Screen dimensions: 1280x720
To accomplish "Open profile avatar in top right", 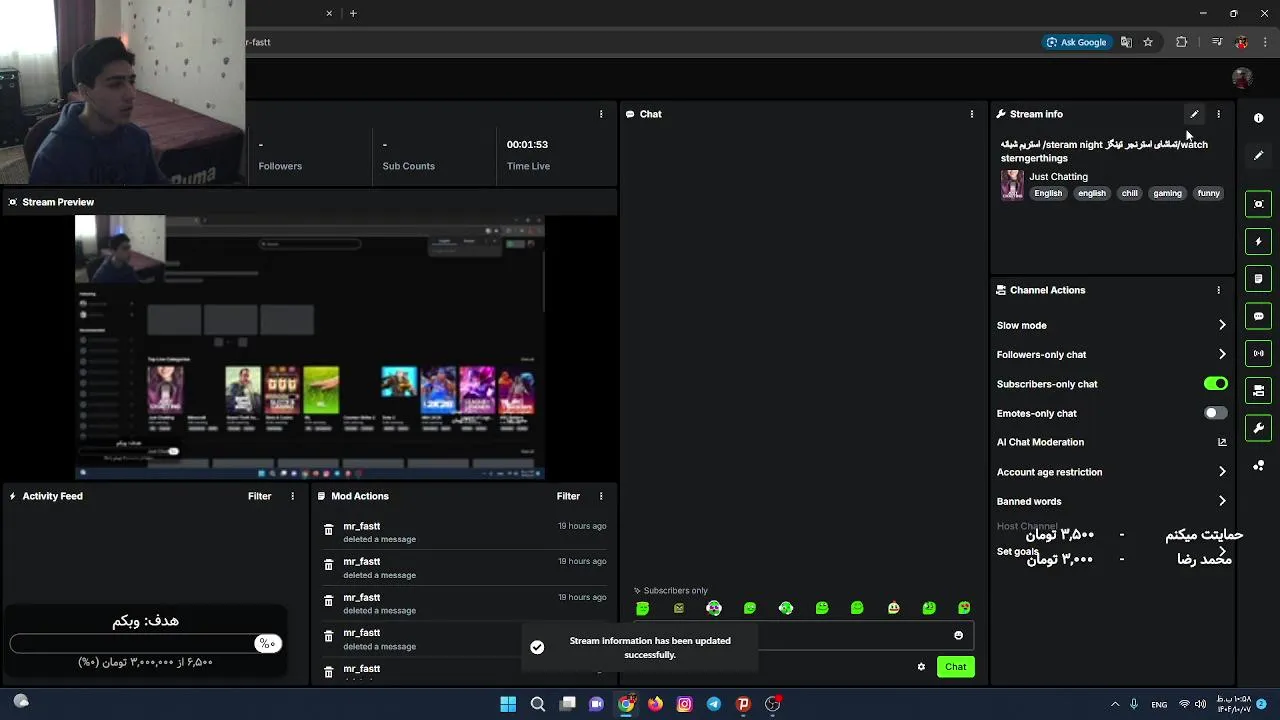I will point(1242,78).
